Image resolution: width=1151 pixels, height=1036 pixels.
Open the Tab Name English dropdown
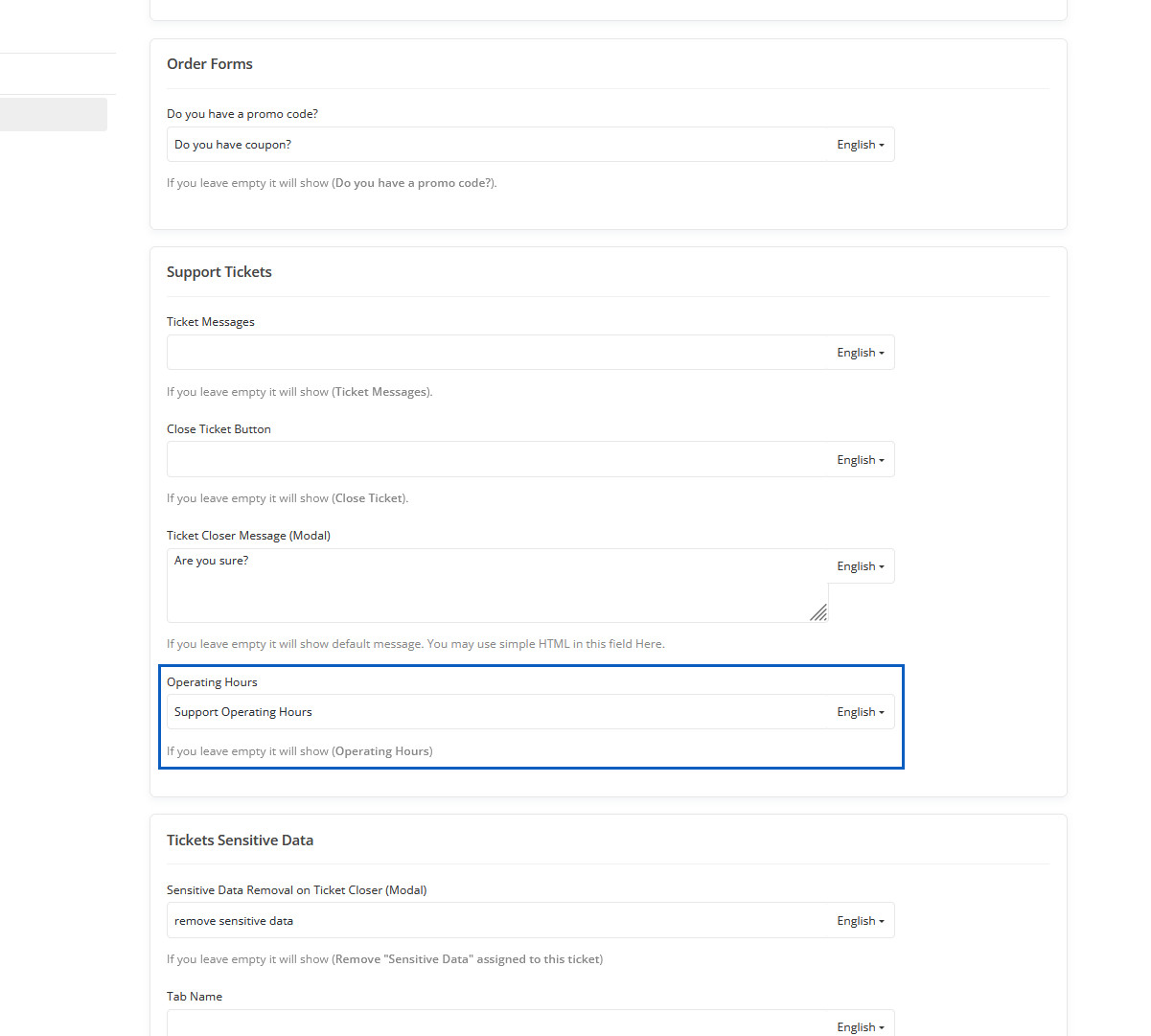click(x=860, y=1026)
